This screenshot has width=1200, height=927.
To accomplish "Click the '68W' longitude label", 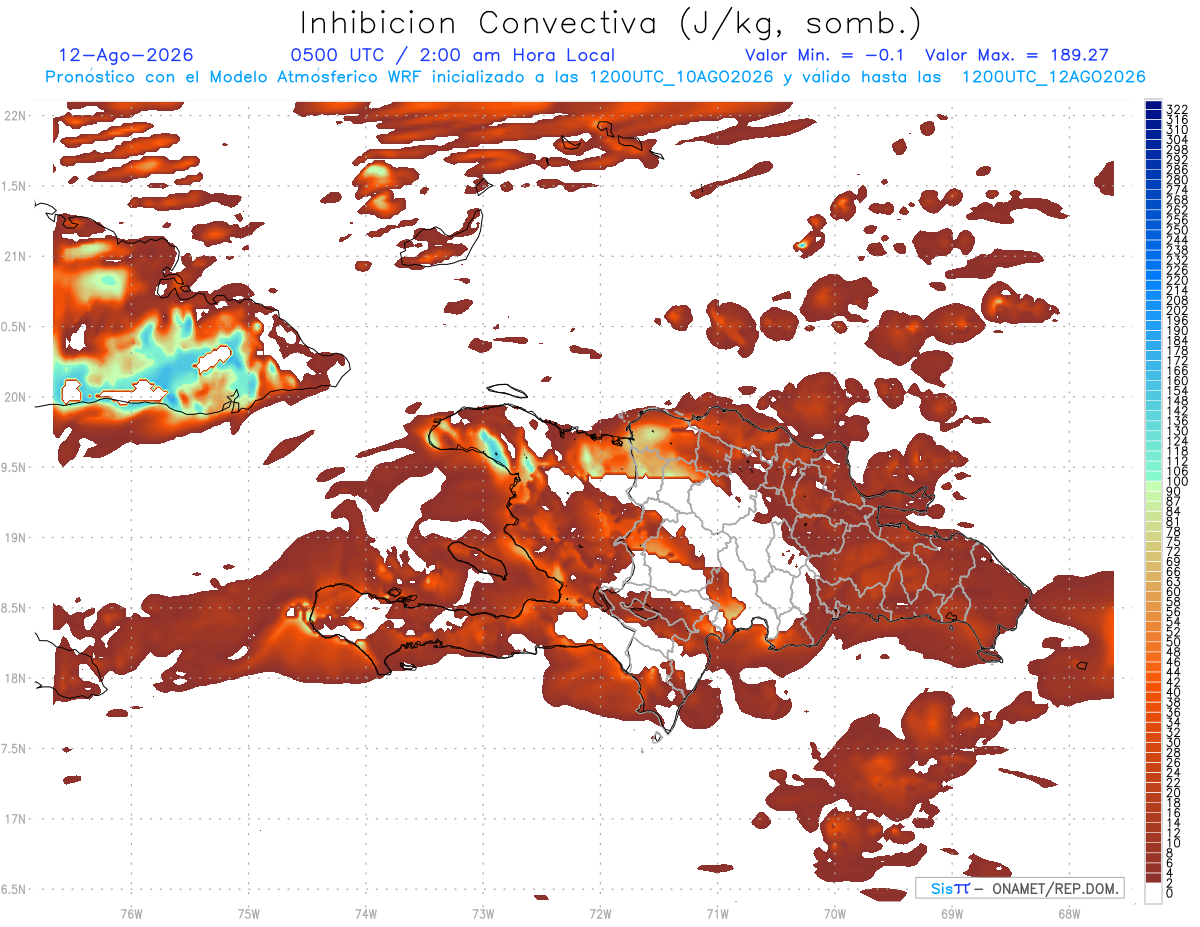I will point(1069,913).
